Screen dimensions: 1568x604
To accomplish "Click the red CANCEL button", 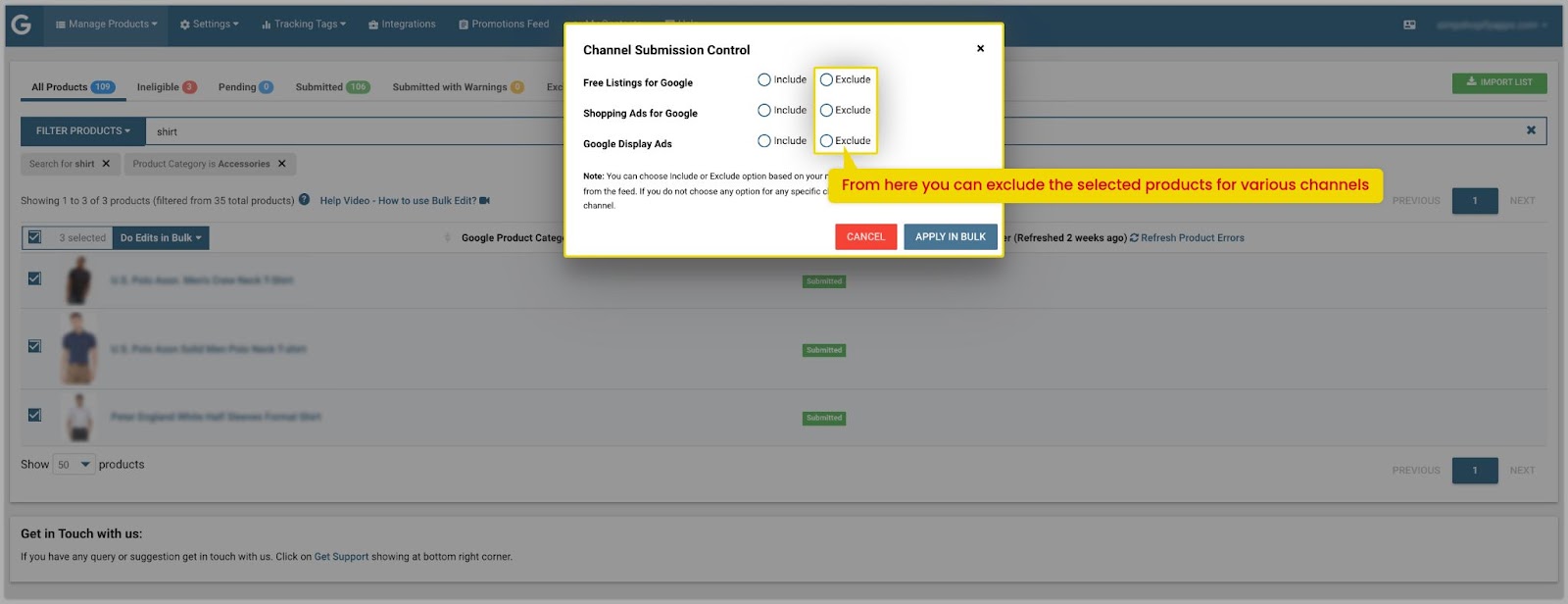I will pos(865,237).
